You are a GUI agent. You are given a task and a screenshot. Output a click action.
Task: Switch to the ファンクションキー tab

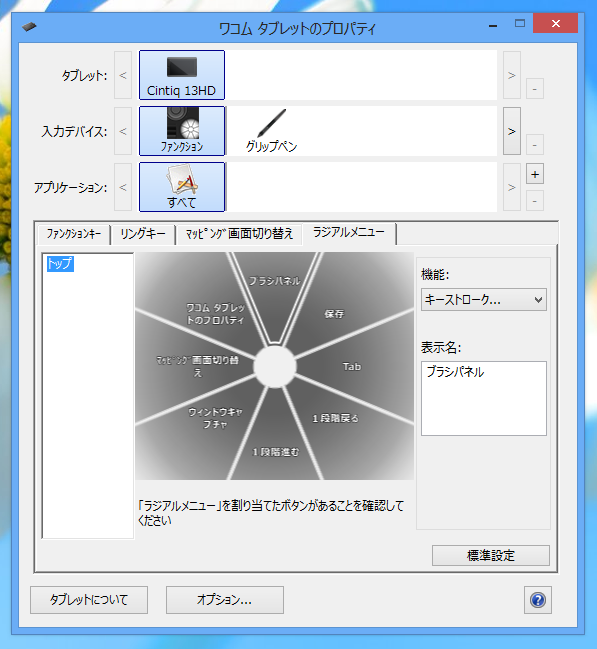(x=74, y=234)
